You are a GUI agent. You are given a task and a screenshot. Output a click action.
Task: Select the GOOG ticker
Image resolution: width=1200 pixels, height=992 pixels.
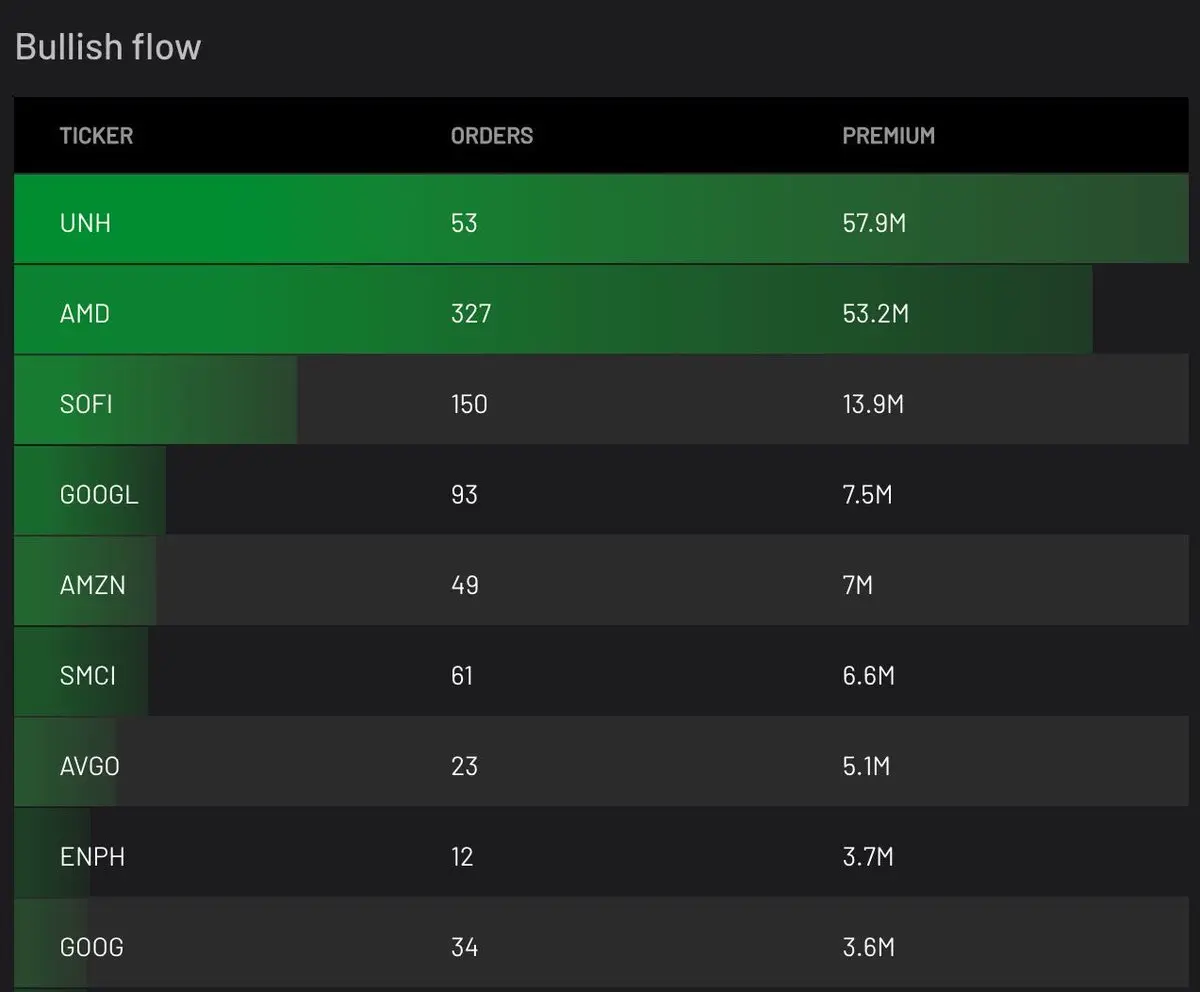pyautogui.click(x=92, y=947)
